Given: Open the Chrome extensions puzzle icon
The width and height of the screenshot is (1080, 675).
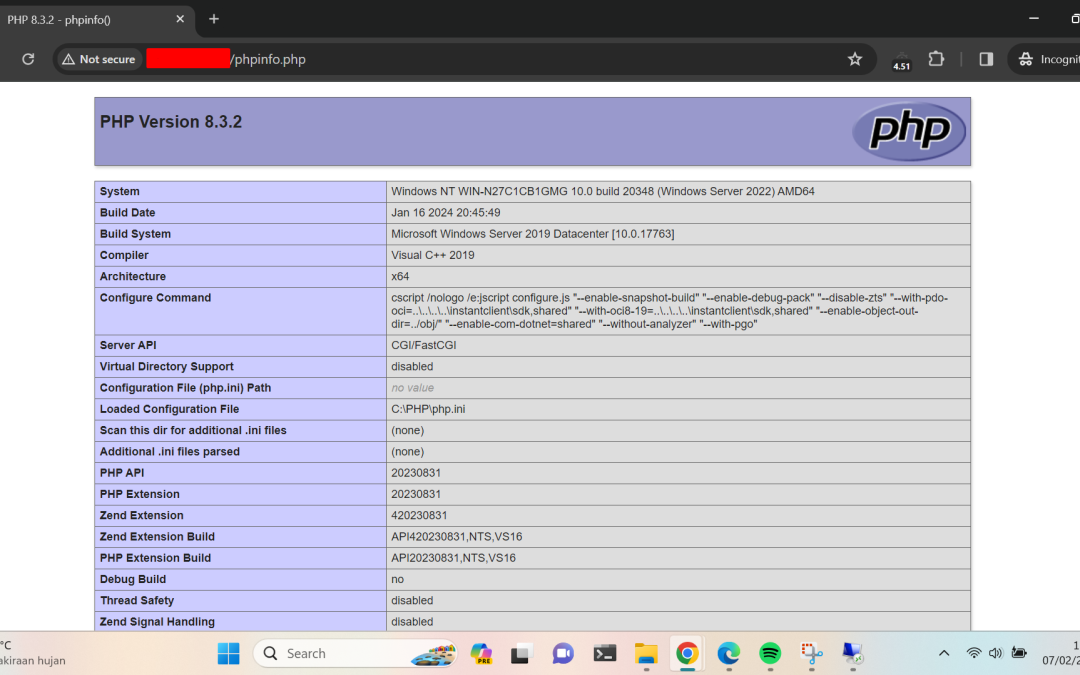Looking at the screenshot, I should [x=936, y=59].
